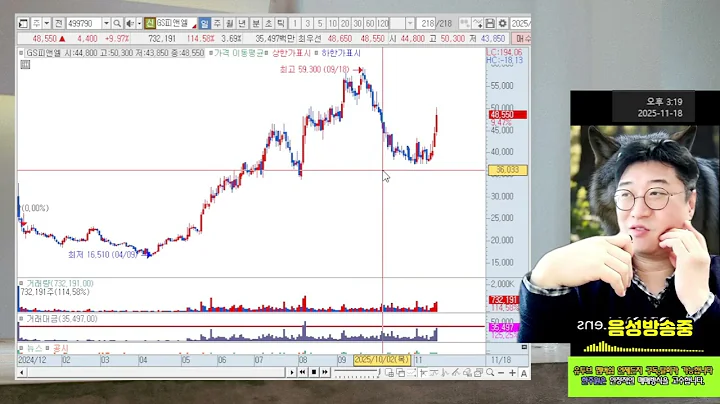720x404 pixels.
Task: Click the play button in the replay controls
Action: 291,372
